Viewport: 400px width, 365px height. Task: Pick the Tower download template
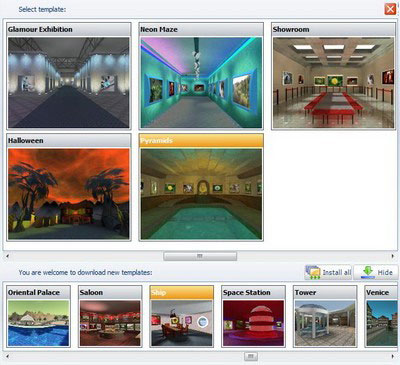point(325,316)
